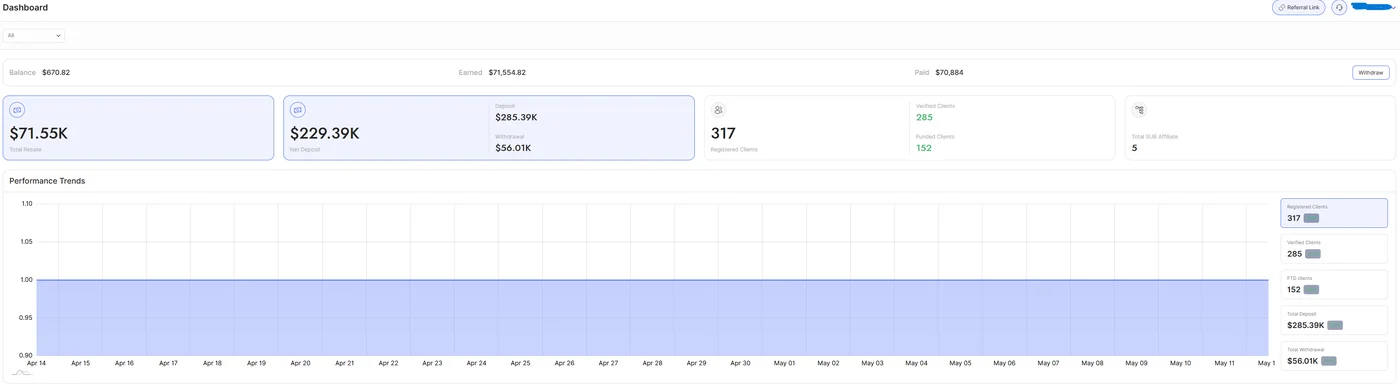This screenshot has width=1400, height=387.
Task: Click the gray badge beside Total Deposit $285.39K
Action: click(x=1335, y=325)
